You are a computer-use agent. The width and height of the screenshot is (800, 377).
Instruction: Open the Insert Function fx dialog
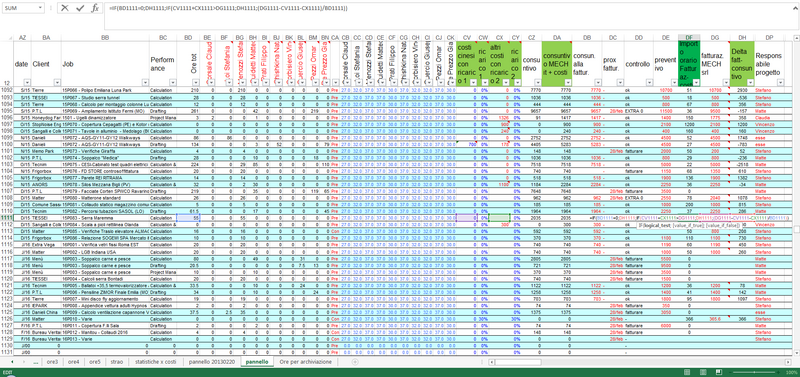pos(95,8)
